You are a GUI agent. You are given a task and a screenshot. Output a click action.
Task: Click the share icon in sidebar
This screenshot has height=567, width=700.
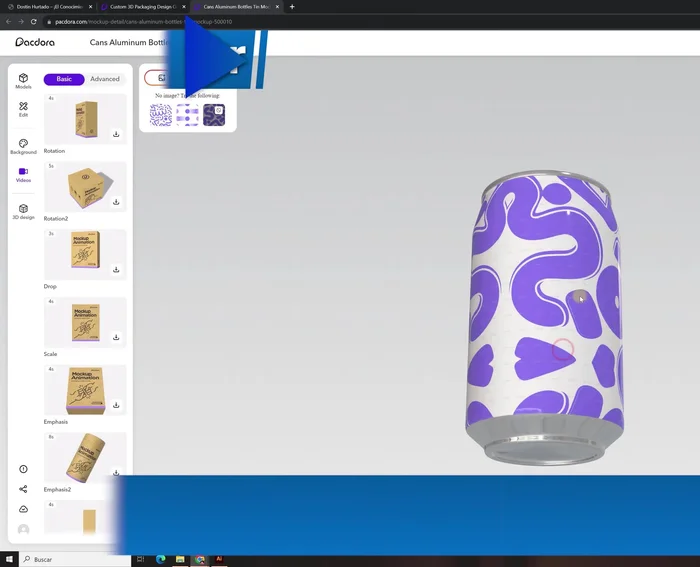pos(23,489)
